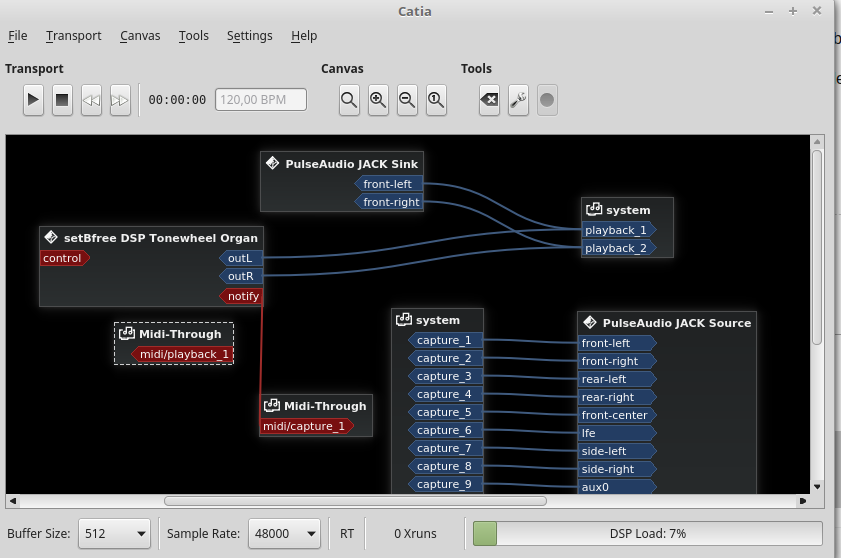Select the midi/playback_1 port
Screen dimensions: 841x558
(x=182, y=354)
